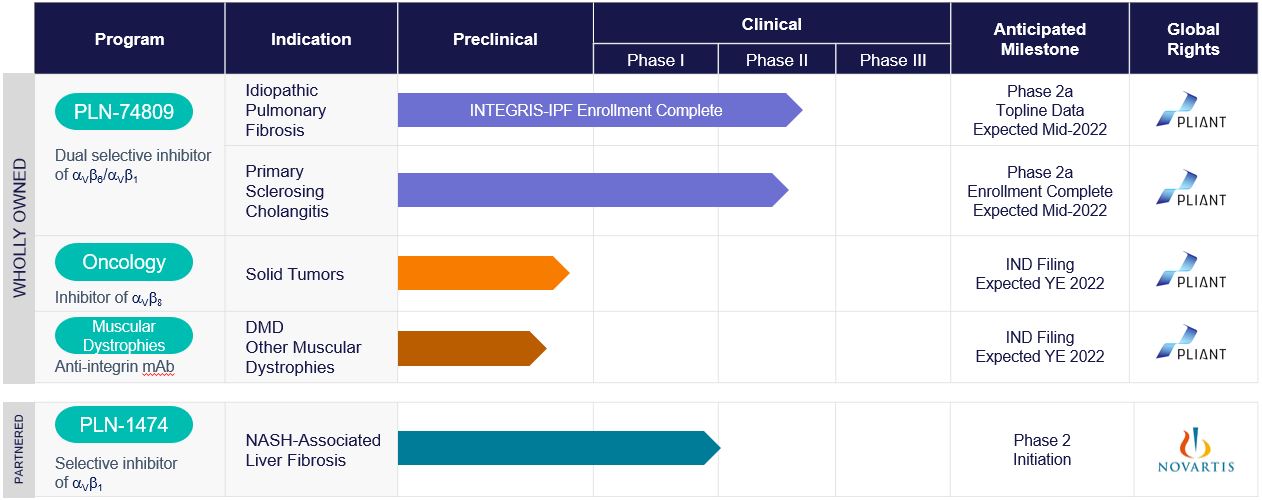The image size is (1262, 500).
Task: Click the Anticipated Milestone column header
Action: coord(1040,39)
